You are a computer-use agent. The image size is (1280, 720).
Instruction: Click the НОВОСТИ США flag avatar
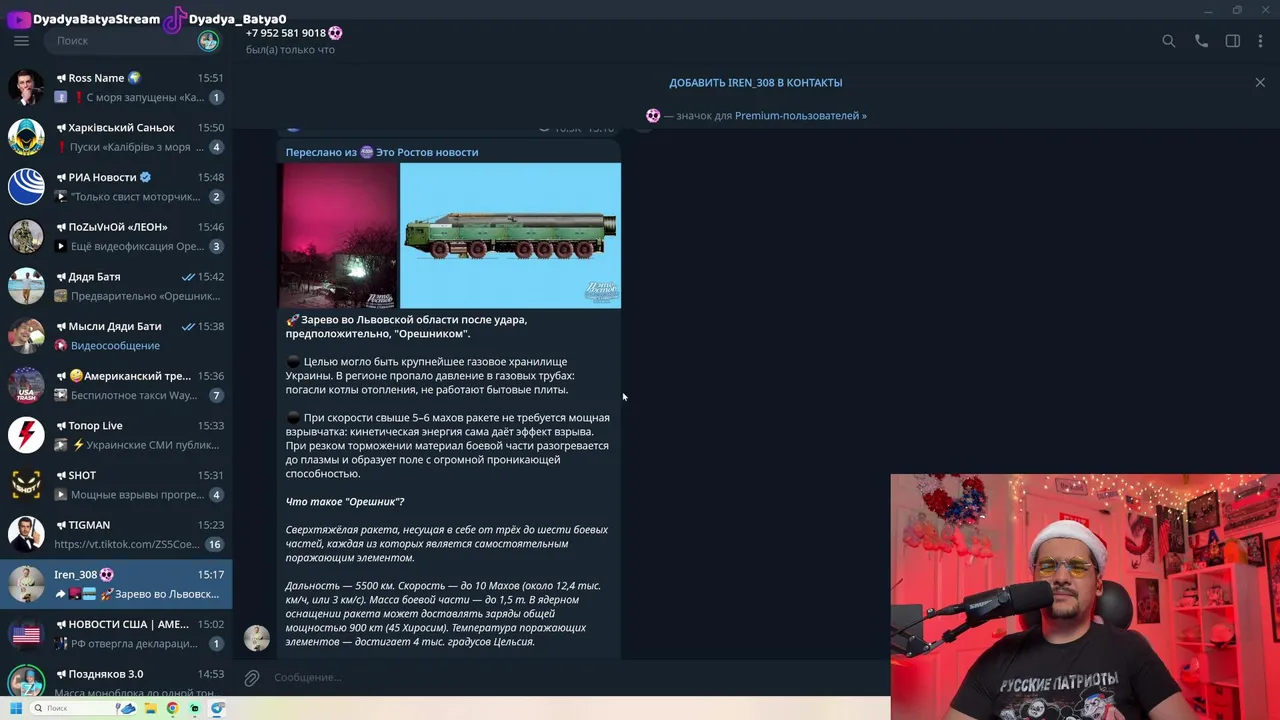(x=27, y=634)
